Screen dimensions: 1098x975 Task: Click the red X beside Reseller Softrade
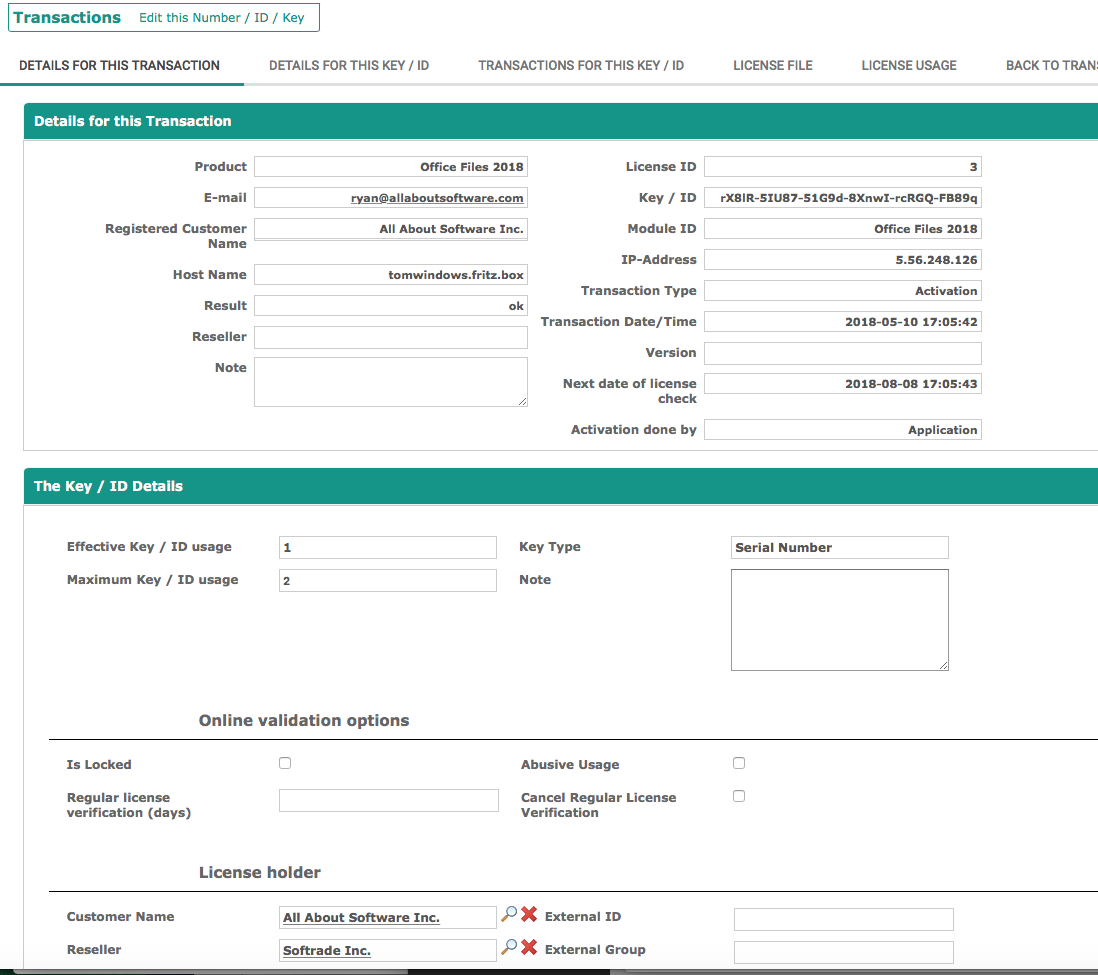[x=529, y=948]
